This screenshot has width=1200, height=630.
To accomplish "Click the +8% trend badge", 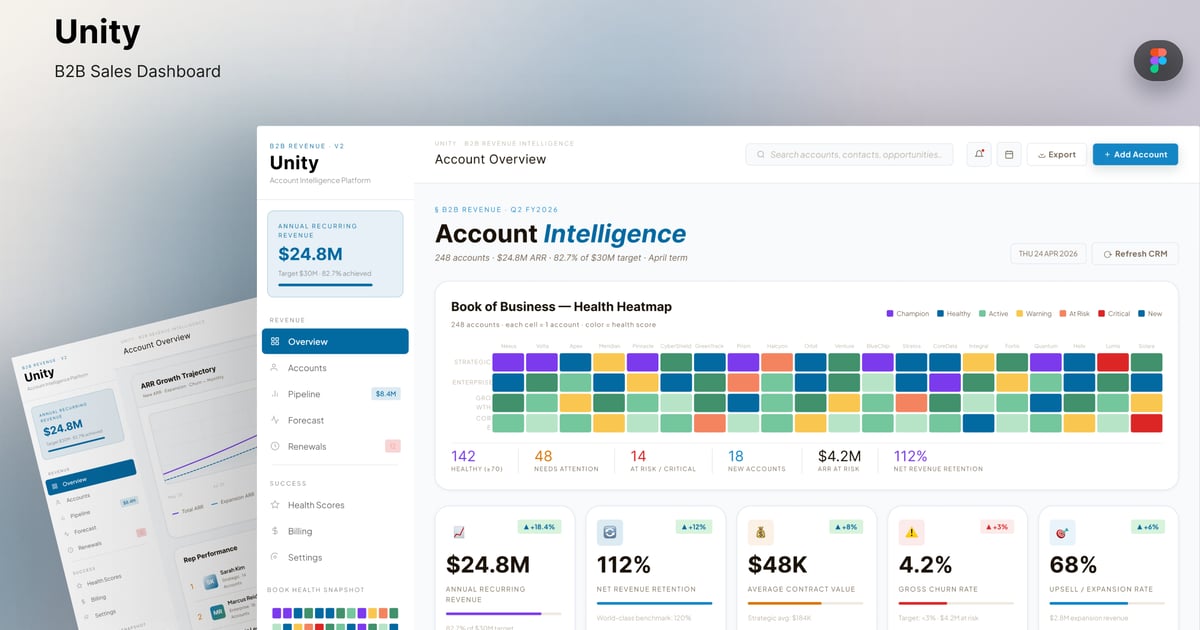I will (x=846, y=526).
